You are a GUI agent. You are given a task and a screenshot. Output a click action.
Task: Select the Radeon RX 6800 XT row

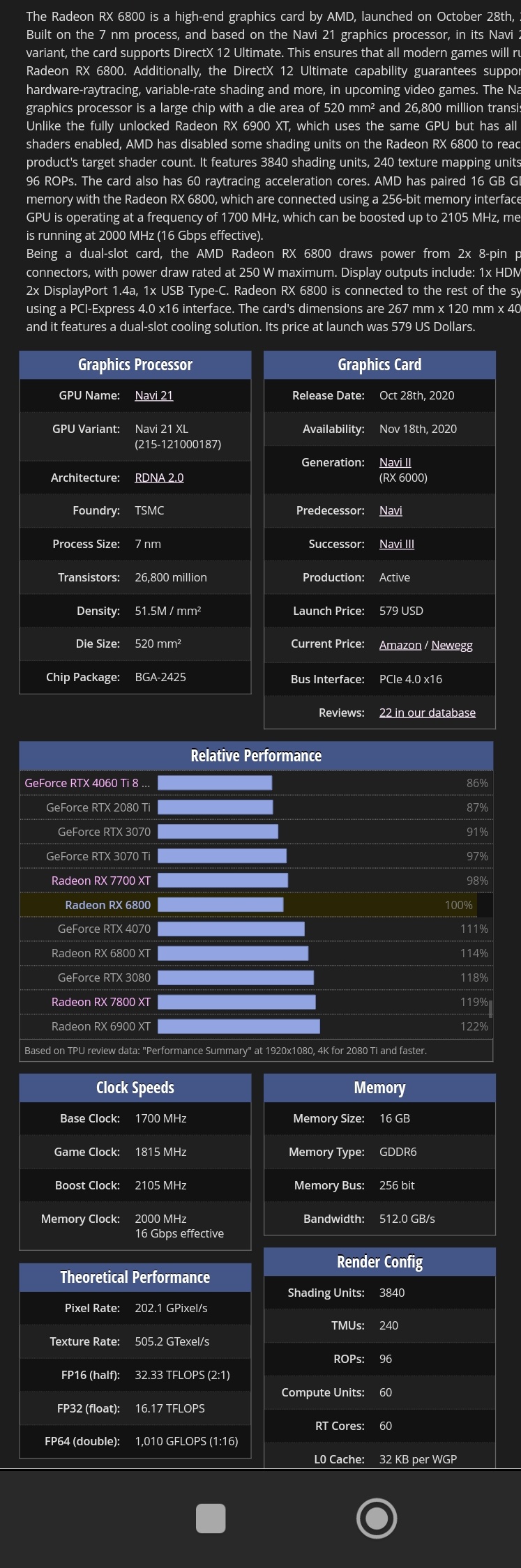point(256,953)
